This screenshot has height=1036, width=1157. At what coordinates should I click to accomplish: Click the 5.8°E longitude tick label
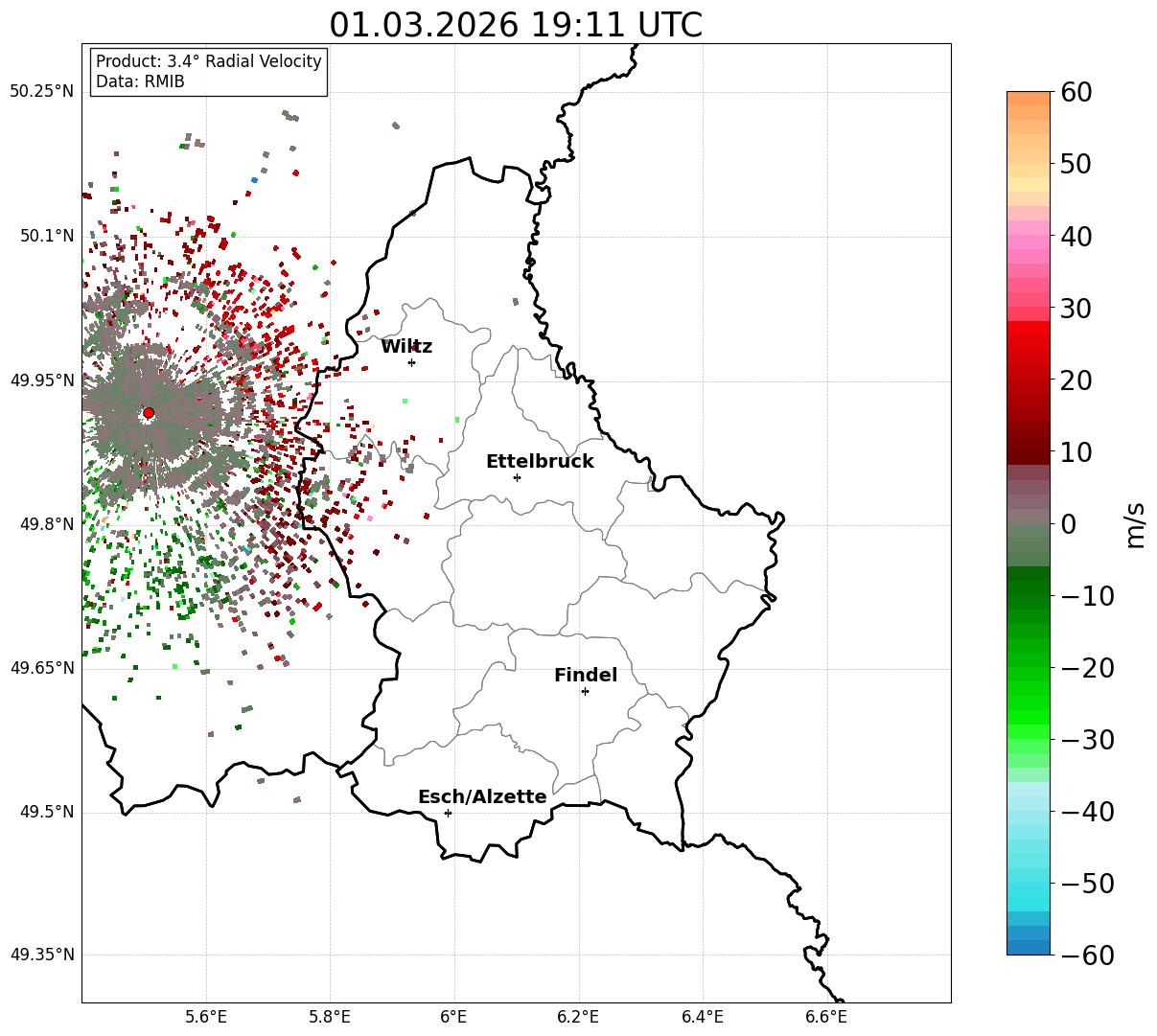point(331,1018)
